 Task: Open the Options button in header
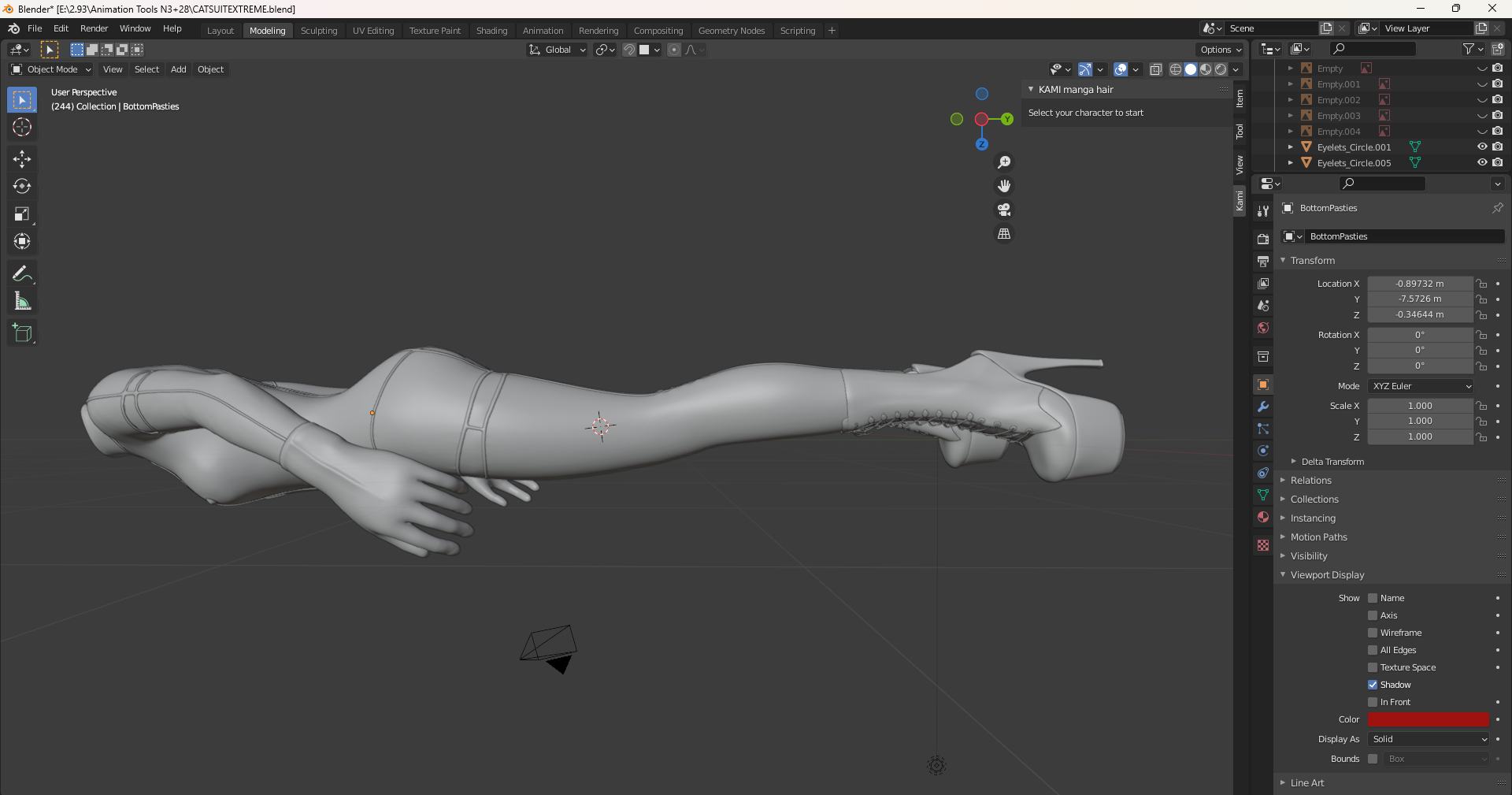pyautogui.click(x=1221, y=50)
